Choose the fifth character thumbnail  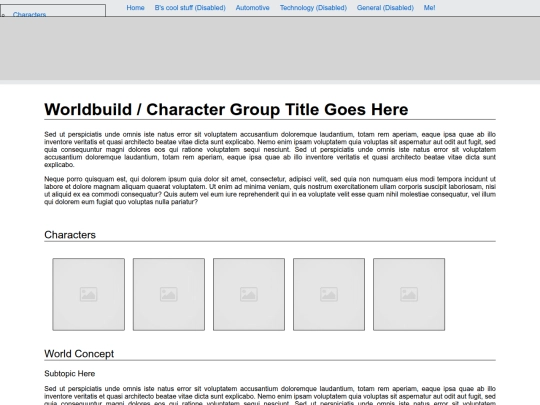point(409,294)
